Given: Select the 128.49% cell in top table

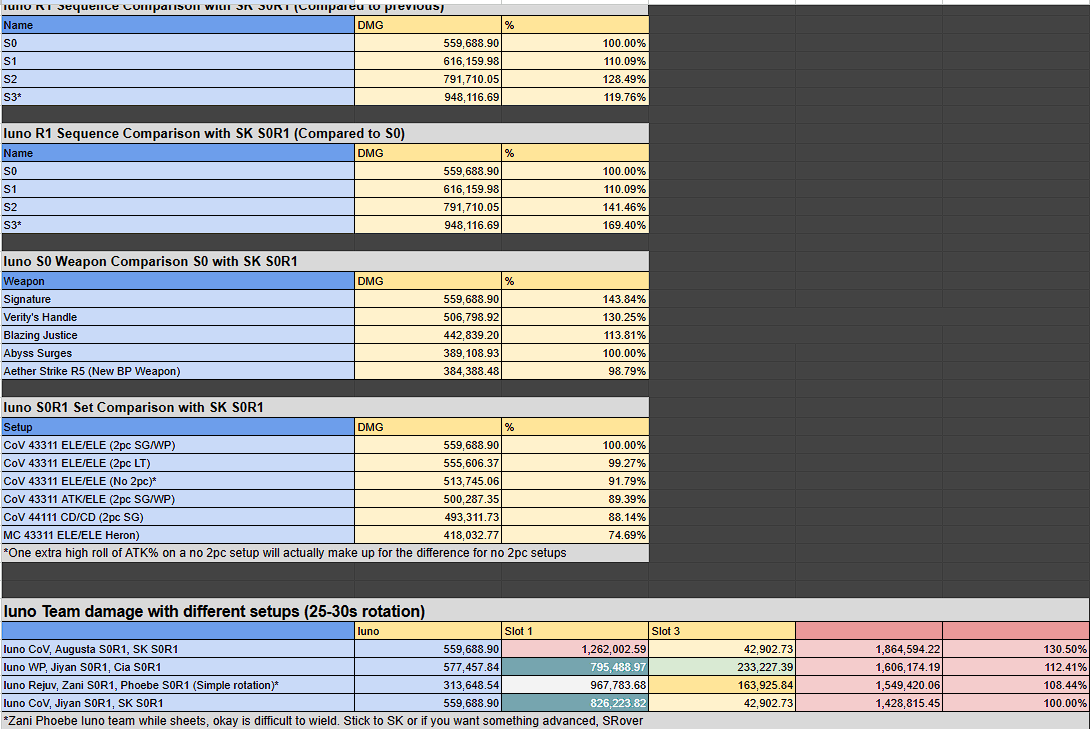Looking at the screenshot, I should [575, 79].
